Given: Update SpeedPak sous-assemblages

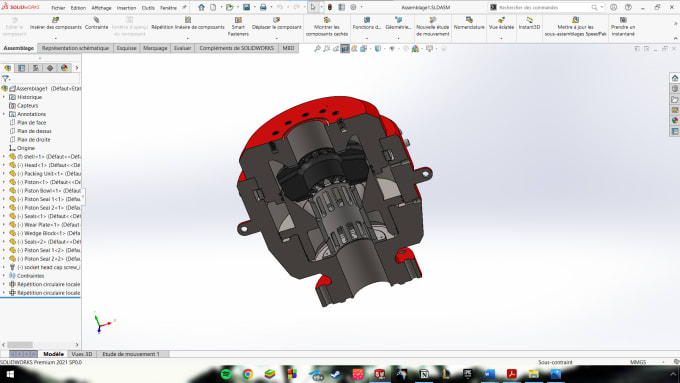Looking at the screenshot, I should pyautogui.click(x=575, y=26).
